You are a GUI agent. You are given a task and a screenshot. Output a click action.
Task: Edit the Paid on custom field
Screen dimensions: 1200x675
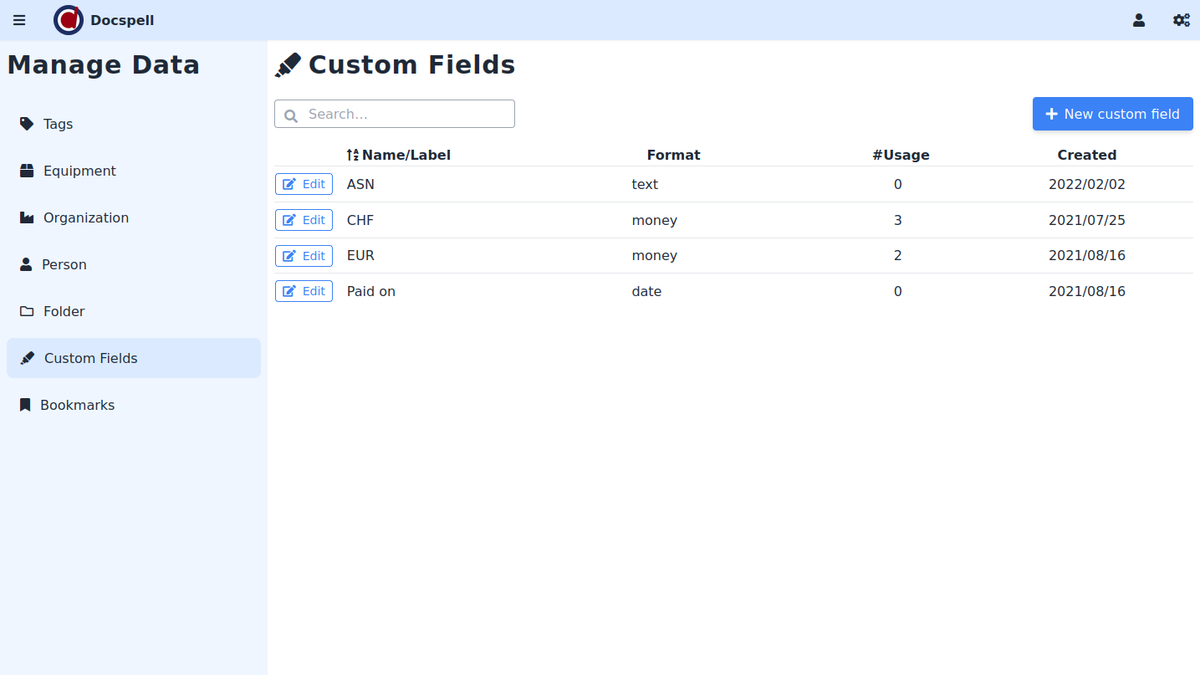(x=304, y=291)
